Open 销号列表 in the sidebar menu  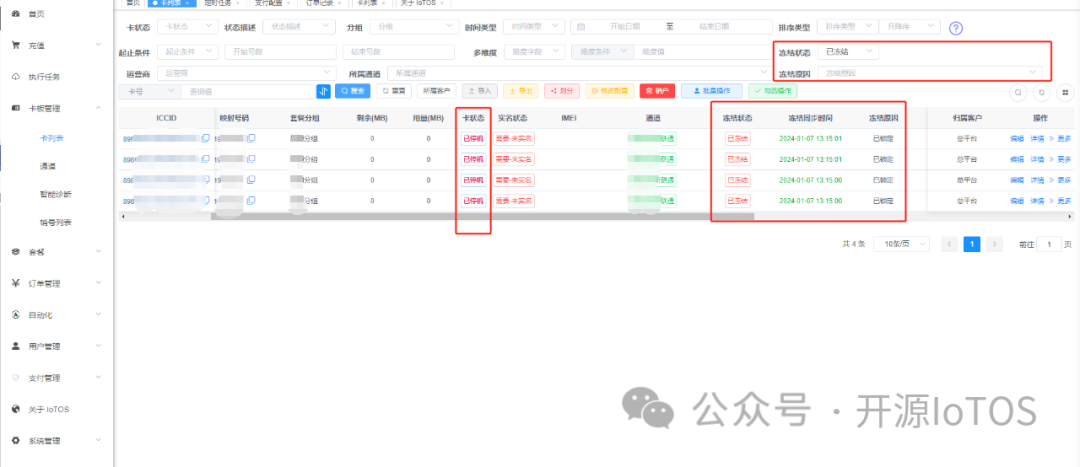pyautogui.click(x=56, y=222)
